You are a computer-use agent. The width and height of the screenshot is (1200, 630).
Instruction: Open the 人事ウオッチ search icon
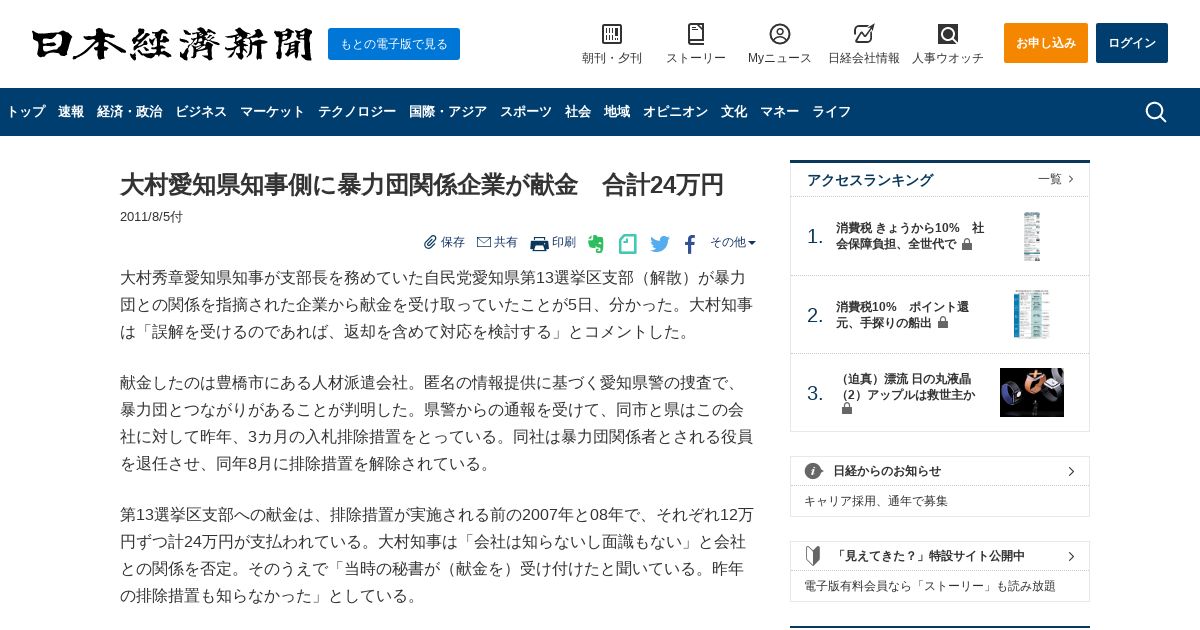948,34
